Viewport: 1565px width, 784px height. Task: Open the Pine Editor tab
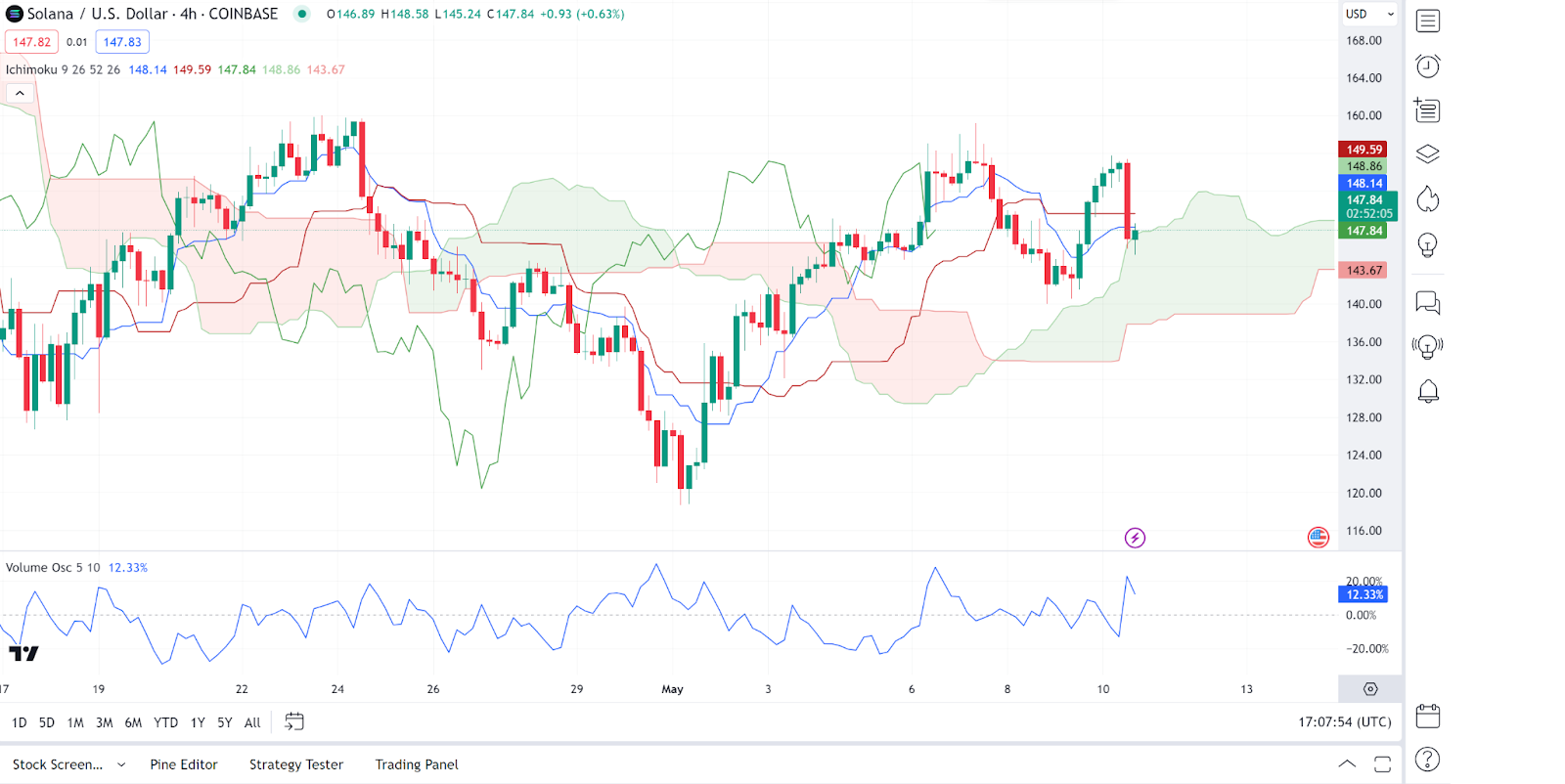click(x=184, y=764)
